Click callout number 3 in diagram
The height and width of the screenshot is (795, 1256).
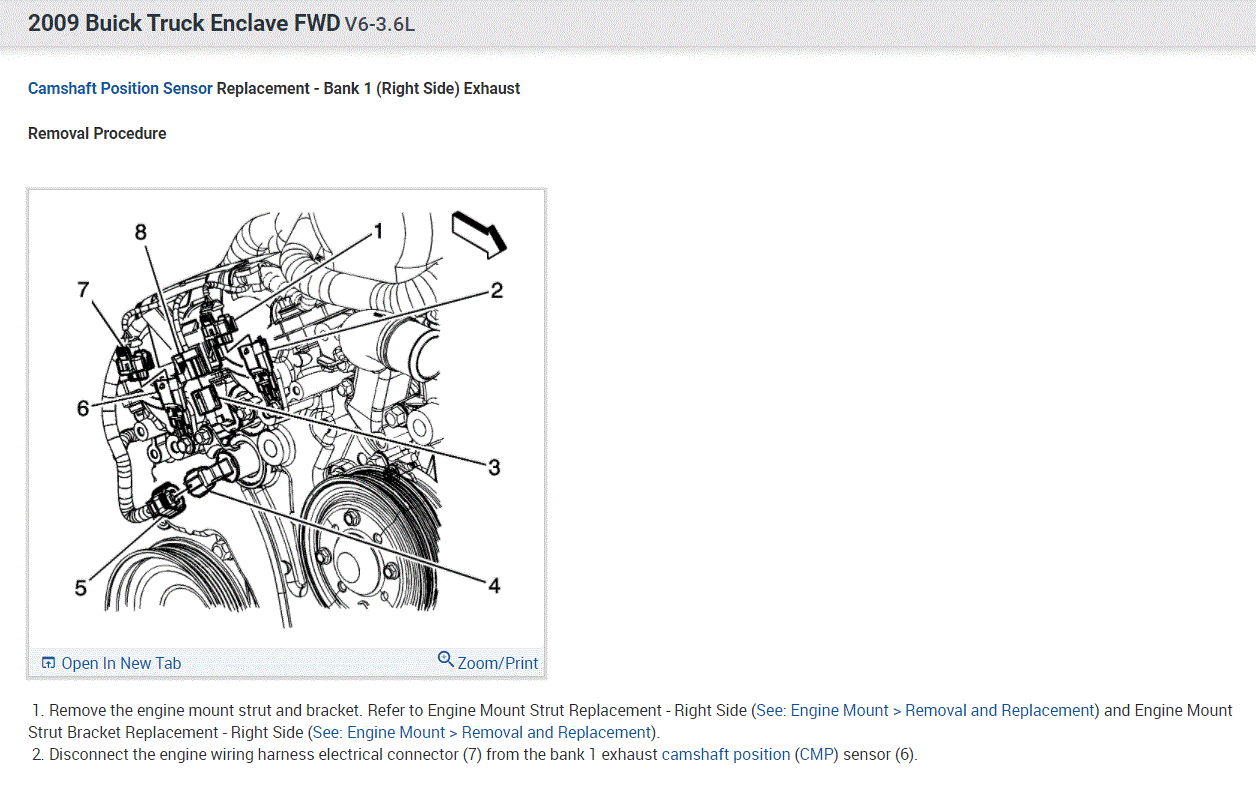coord(494,467)
